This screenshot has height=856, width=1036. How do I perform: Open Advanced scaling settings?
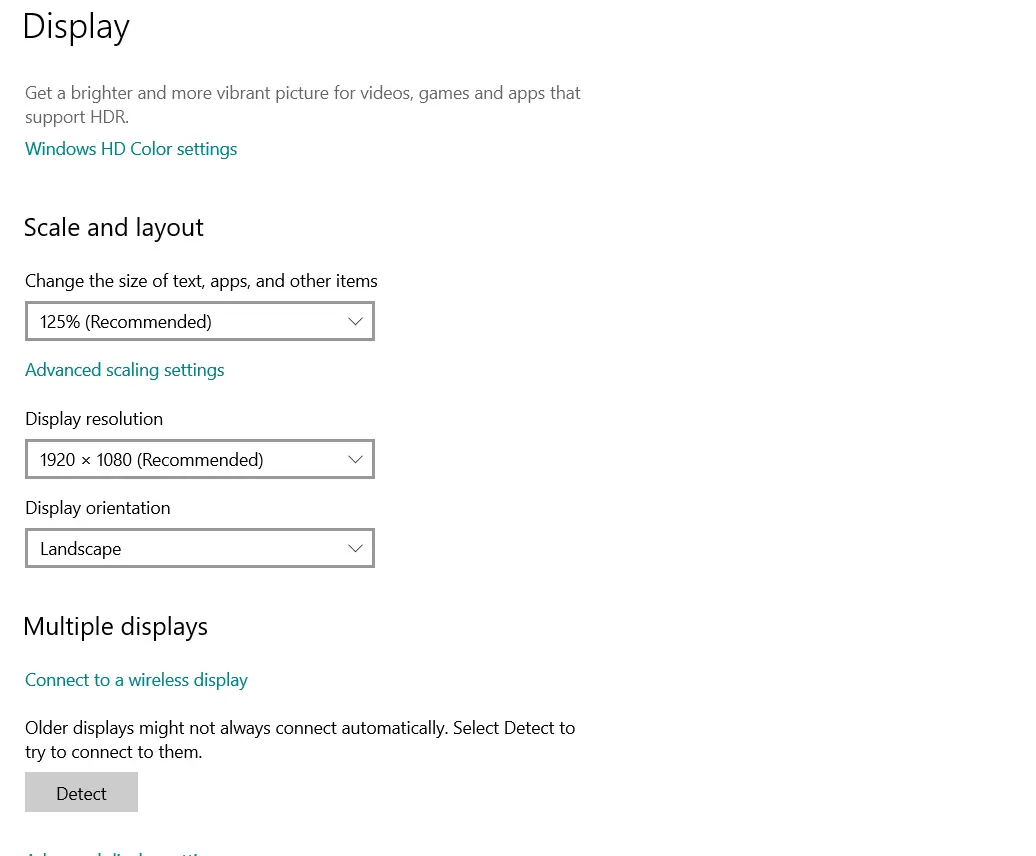(125, 370)
